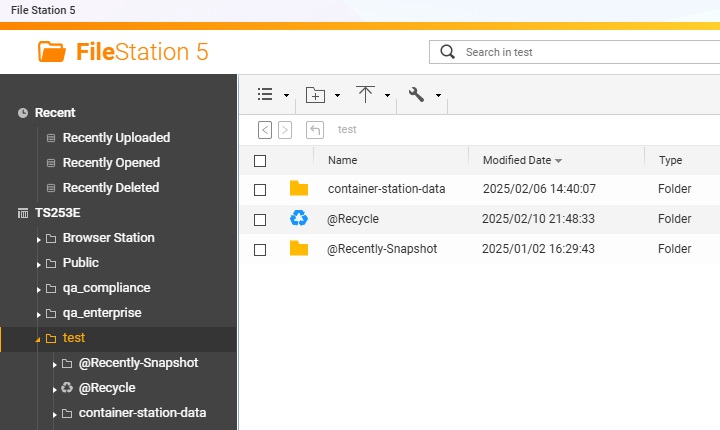Select the TS253E label in sidebar

(x=58, y=213)
